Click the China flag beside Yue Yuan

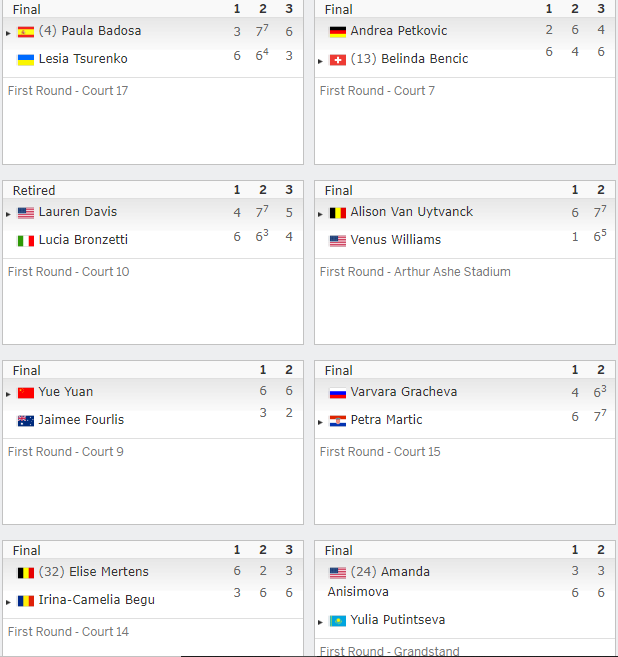click(26, 393)
